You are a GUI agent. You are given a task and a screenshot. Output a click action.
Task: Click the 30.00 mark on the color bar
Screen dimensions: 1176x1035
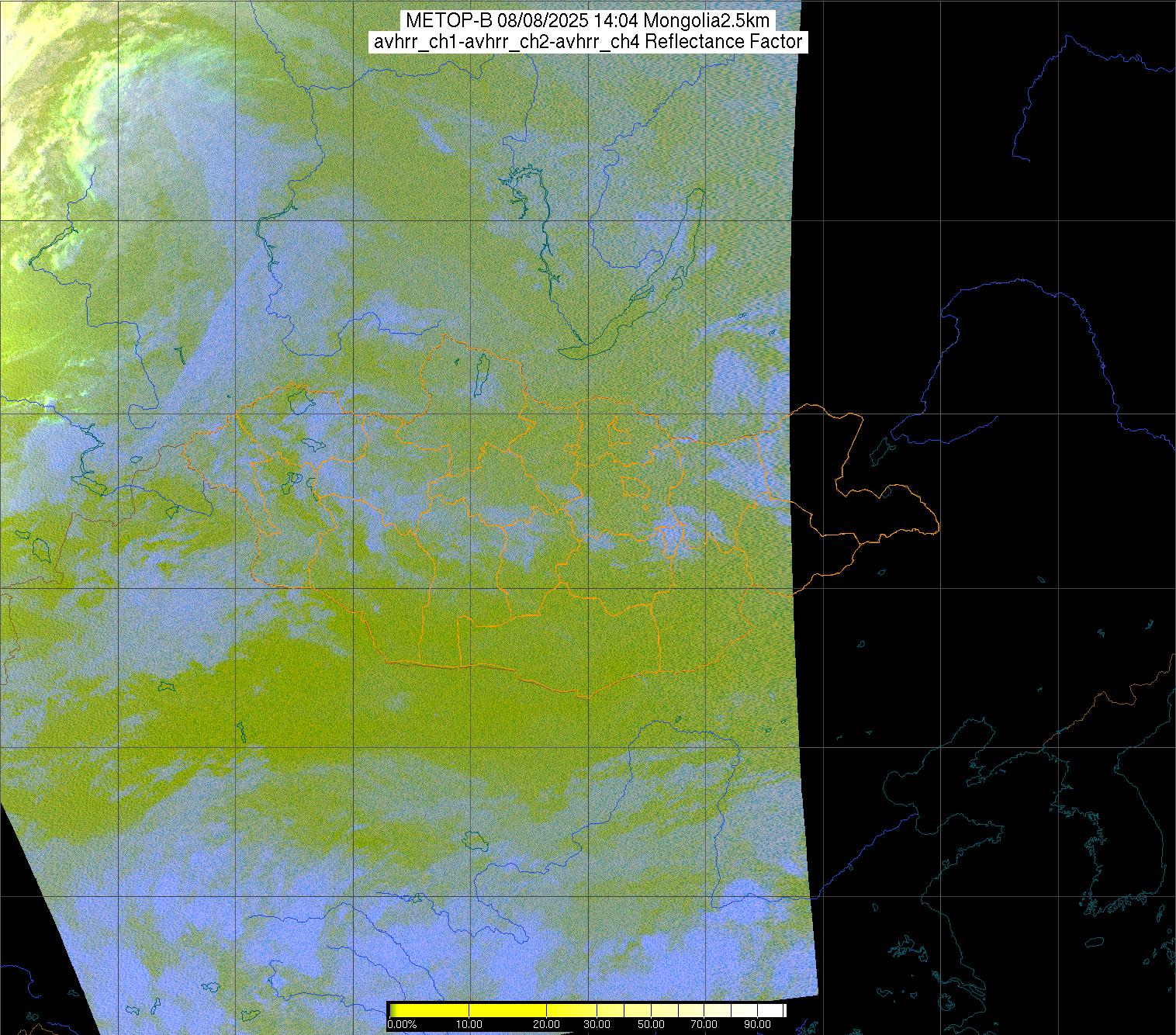click(x=596, y=1025)
